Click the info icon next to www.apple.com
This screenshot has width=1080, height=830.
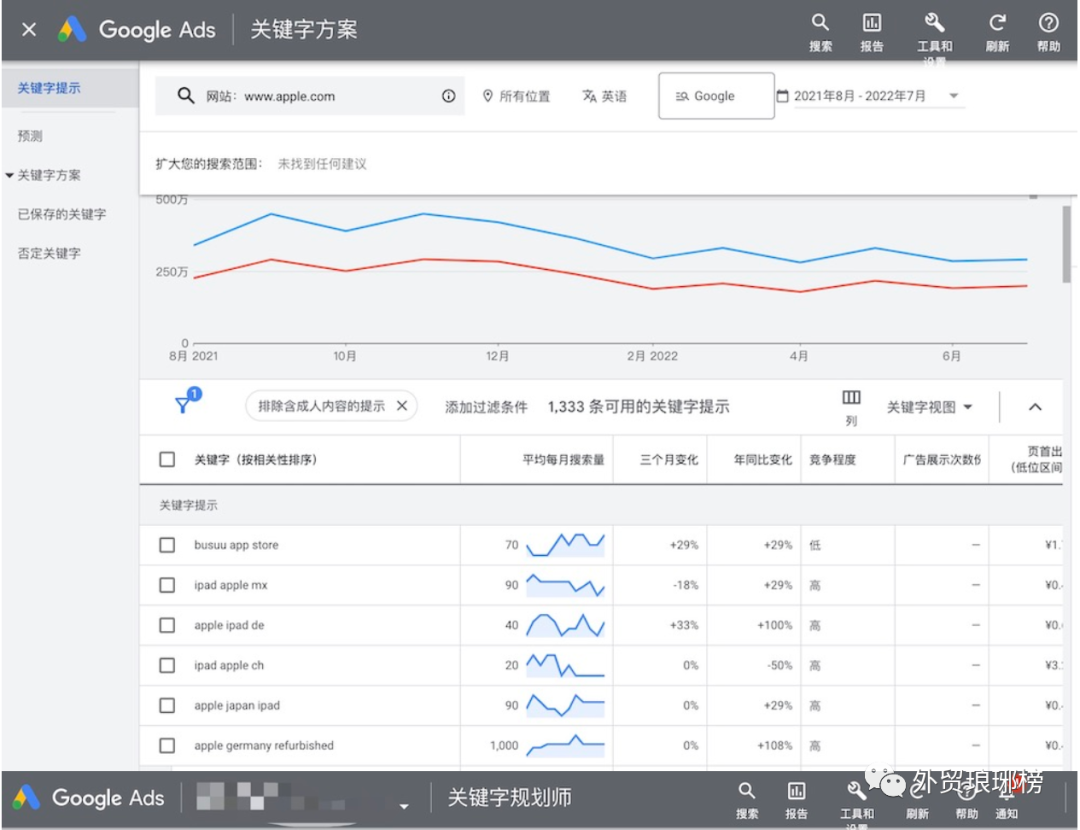pos(448,96)
